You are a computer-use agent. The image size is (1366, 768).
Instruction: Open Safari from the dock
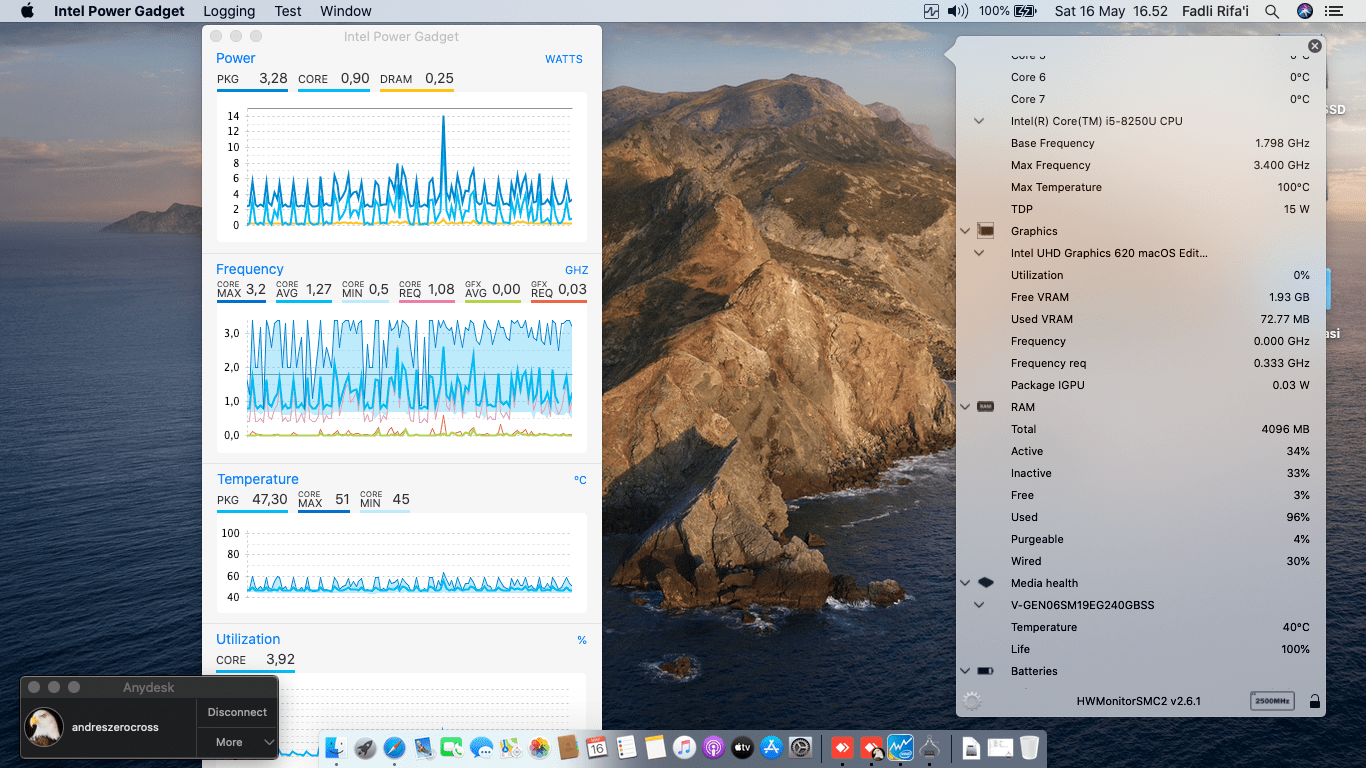tap(394, 747)
